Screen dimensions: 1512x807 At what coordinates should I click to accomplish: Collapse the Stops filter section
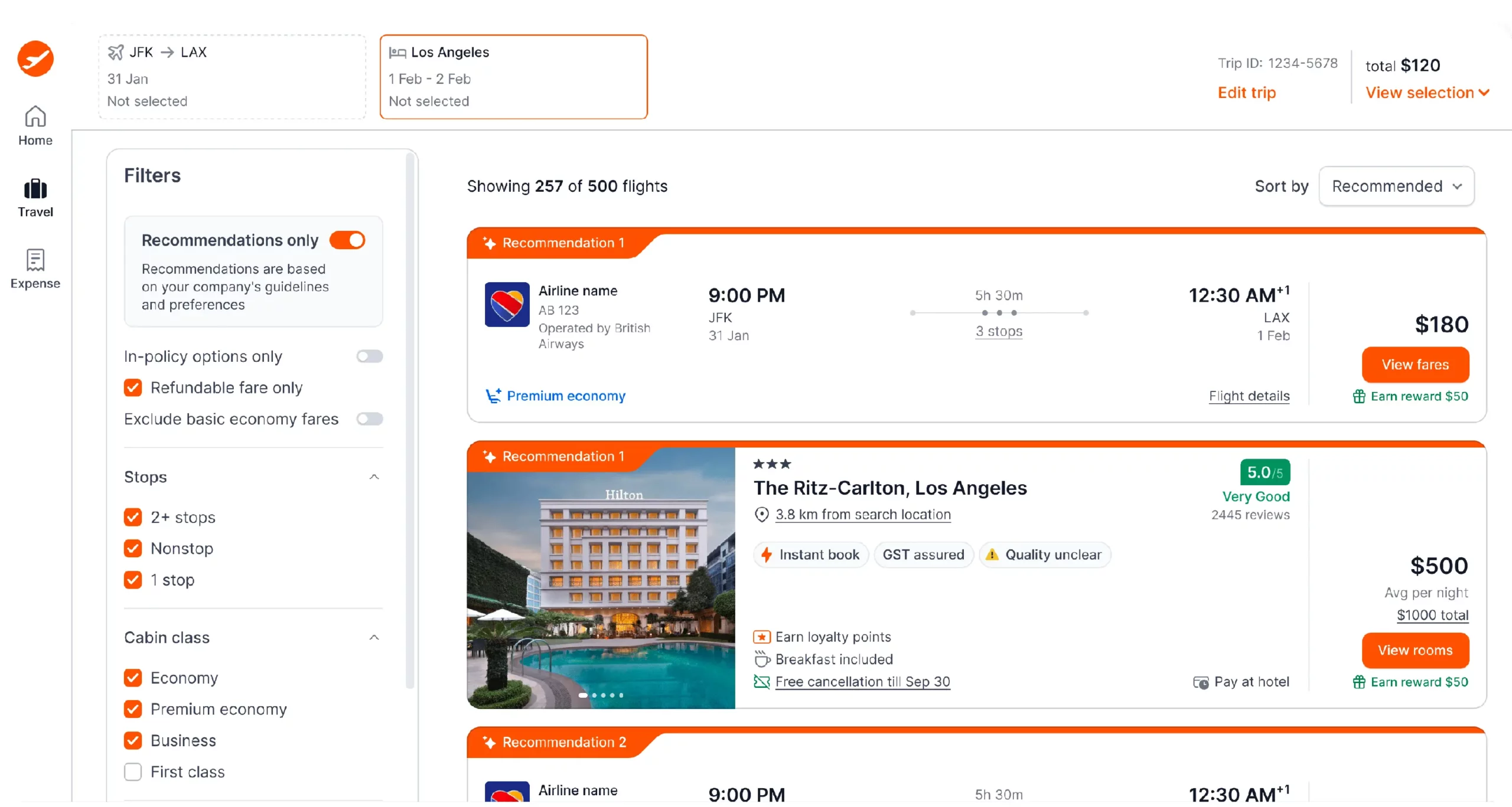pyautogui.click(x=374, y=477)
